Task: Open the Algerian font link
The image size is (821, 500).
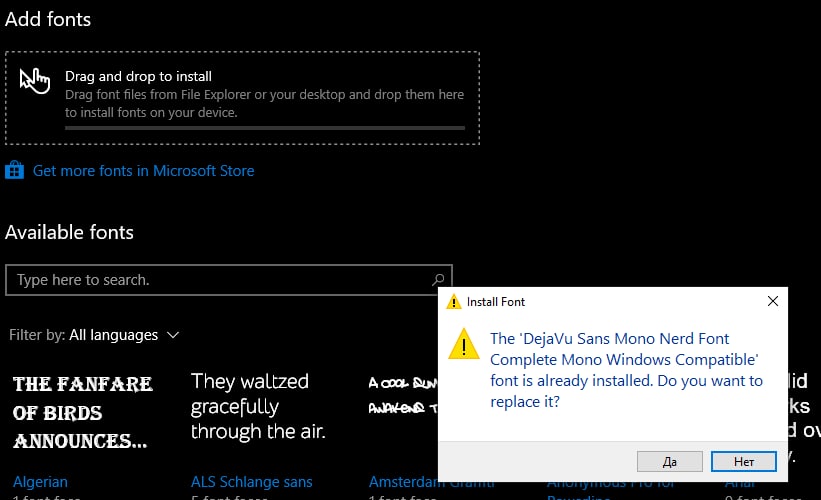Action: 40,482
